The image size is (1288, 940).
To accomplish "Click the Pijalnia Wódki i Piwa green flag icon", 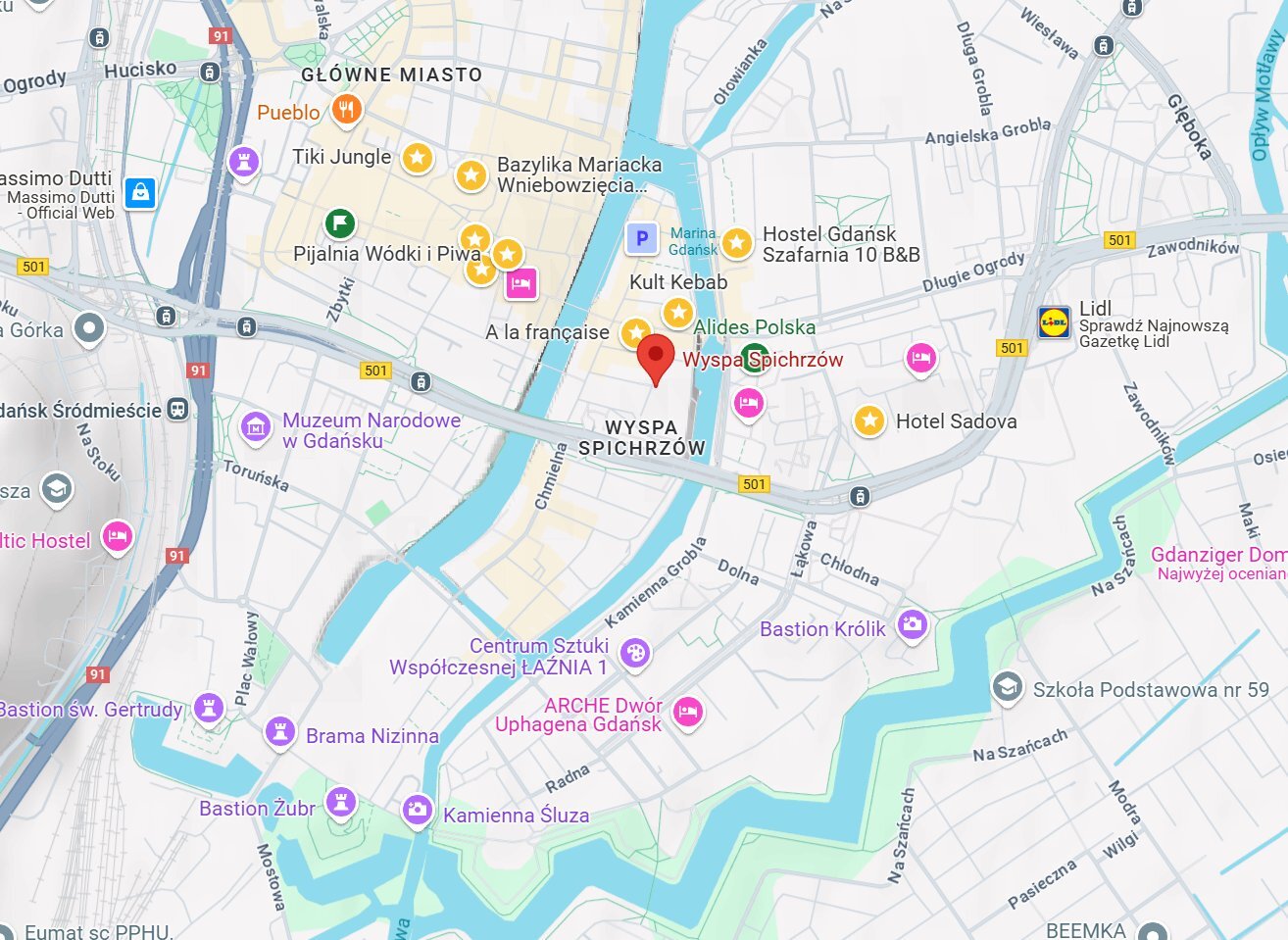I will [x=339, y=223].
